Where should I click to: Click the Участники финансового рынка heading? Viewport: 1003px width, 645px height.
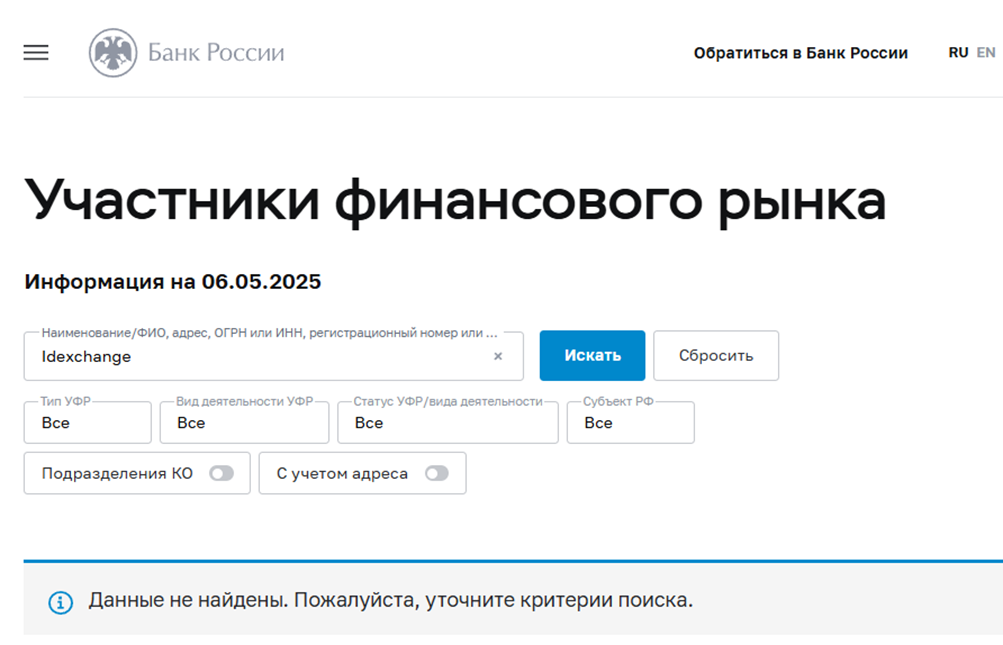(455, 201)
